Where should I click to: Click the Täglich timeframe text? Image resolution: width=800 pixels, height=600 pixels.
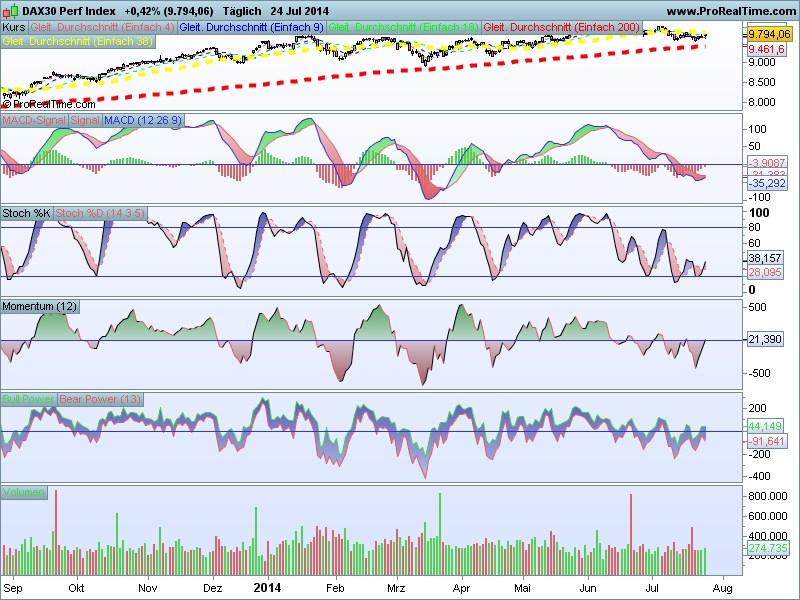(x=242, y=11)
